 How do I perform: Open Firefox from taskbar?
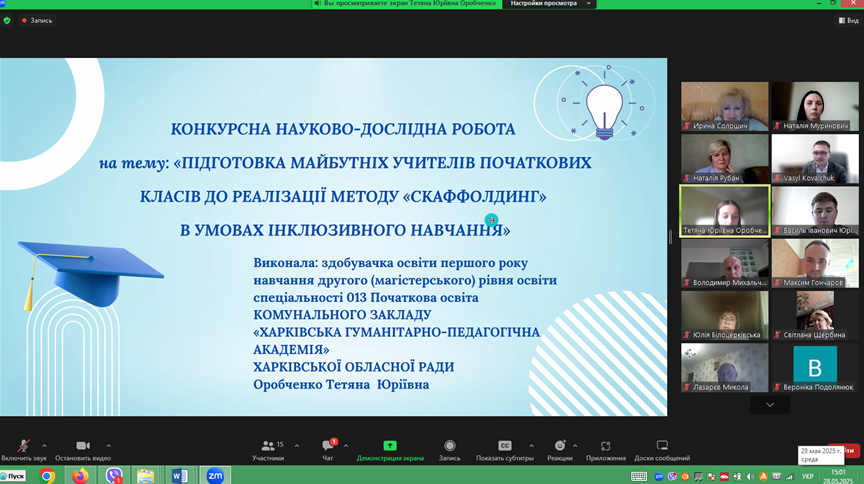point(80,475)
